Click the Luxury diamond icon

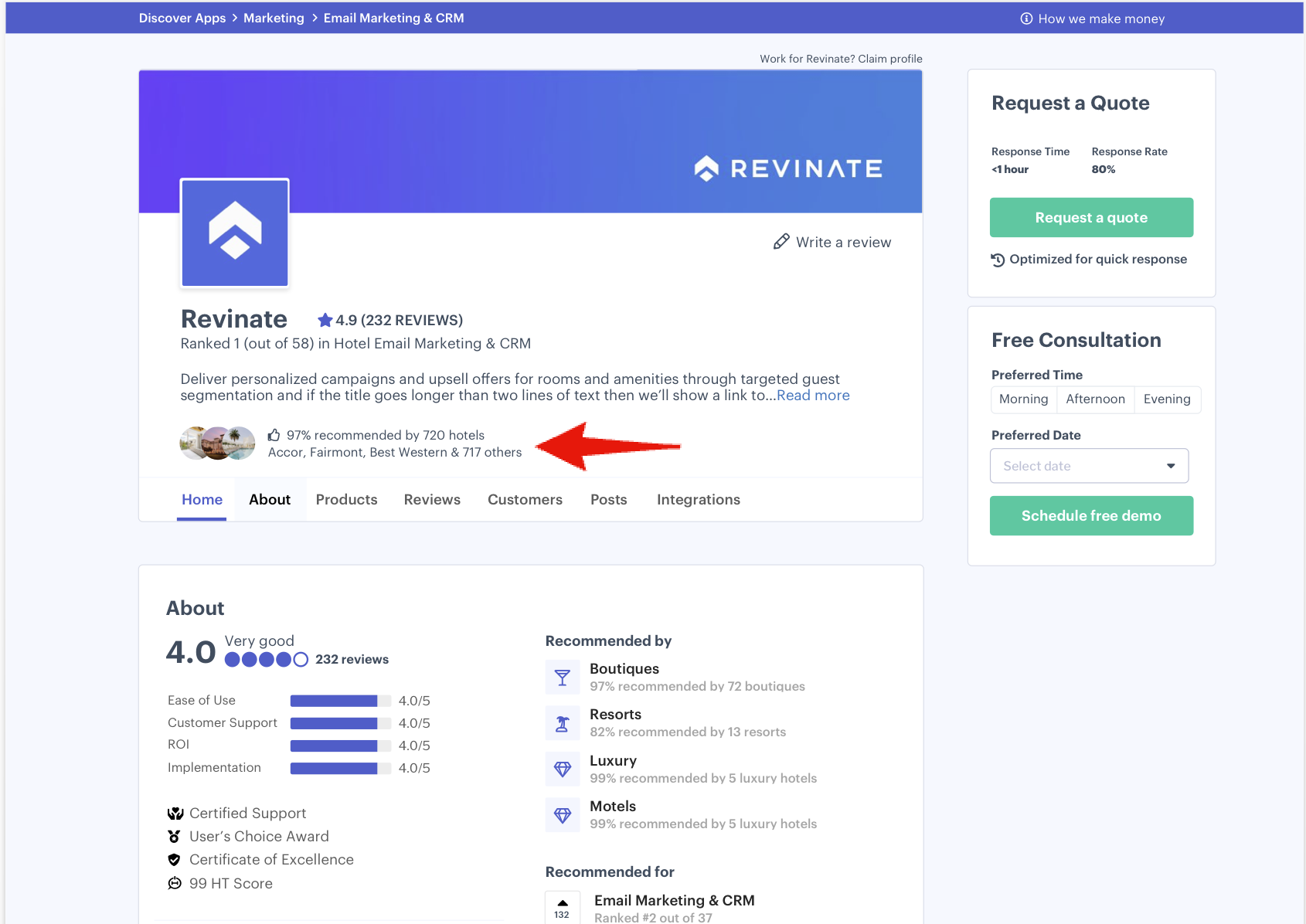click(x=563, y=769)
